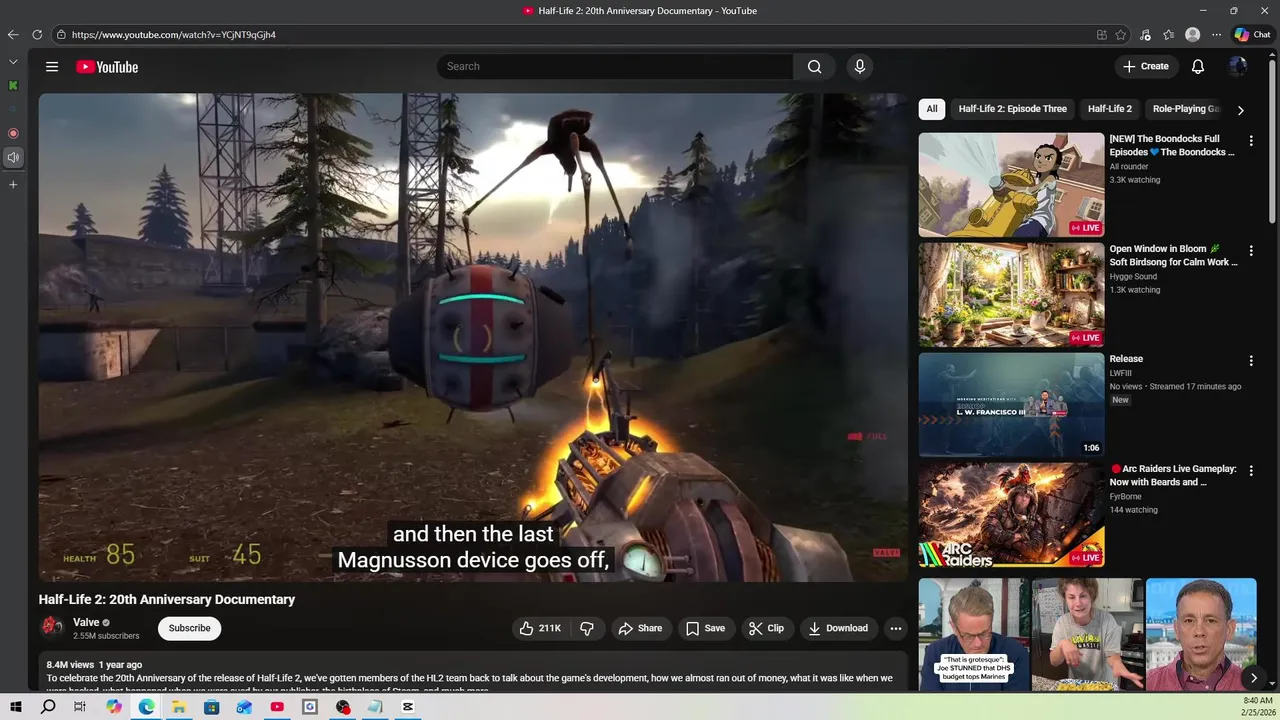Subscribe to the Valve channel
The image size is (1280, 720).
189,628
